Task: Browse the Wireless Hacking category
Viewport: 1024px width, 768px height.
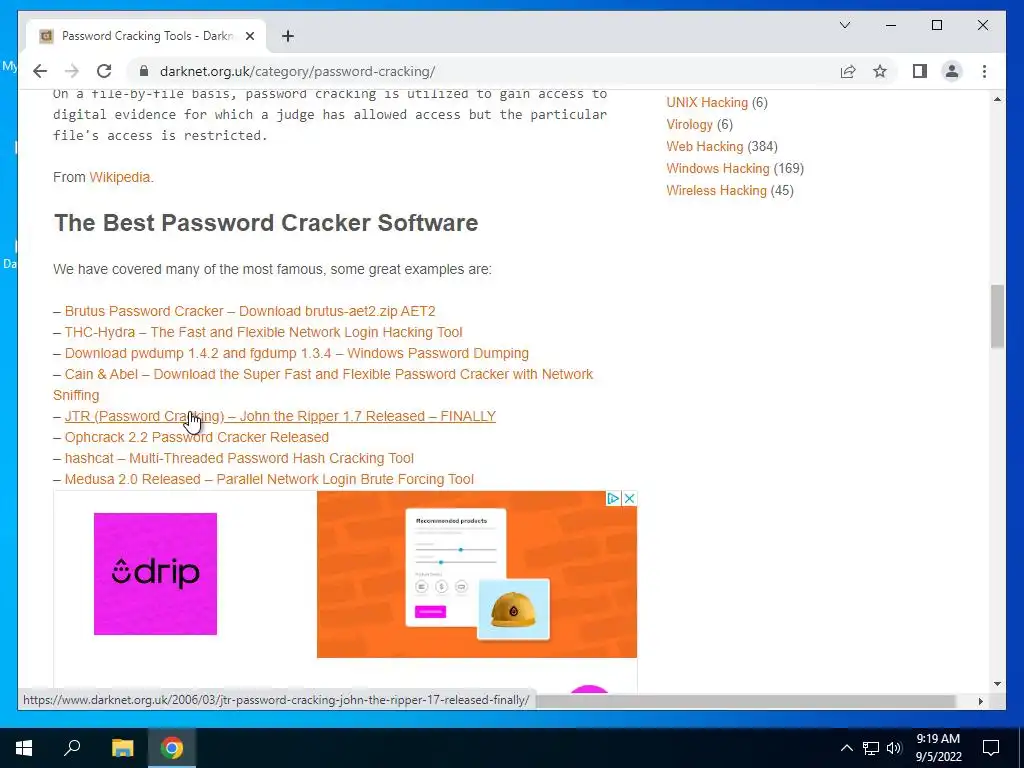Action: click(x=716, y=191)
